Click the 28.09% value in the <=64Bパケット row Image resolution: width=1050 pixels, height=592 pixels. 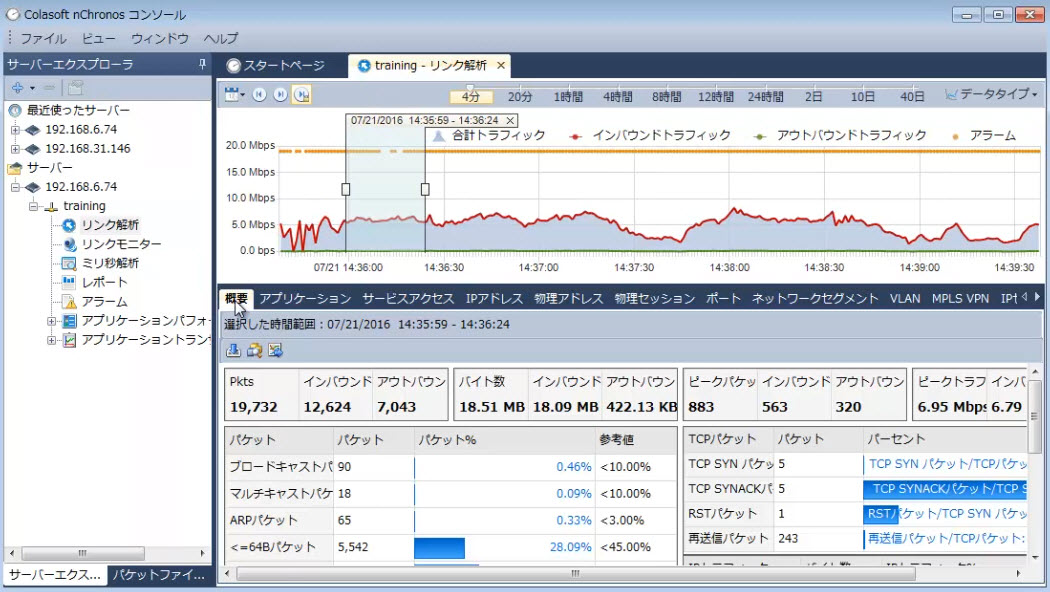[x=571, y=547]
